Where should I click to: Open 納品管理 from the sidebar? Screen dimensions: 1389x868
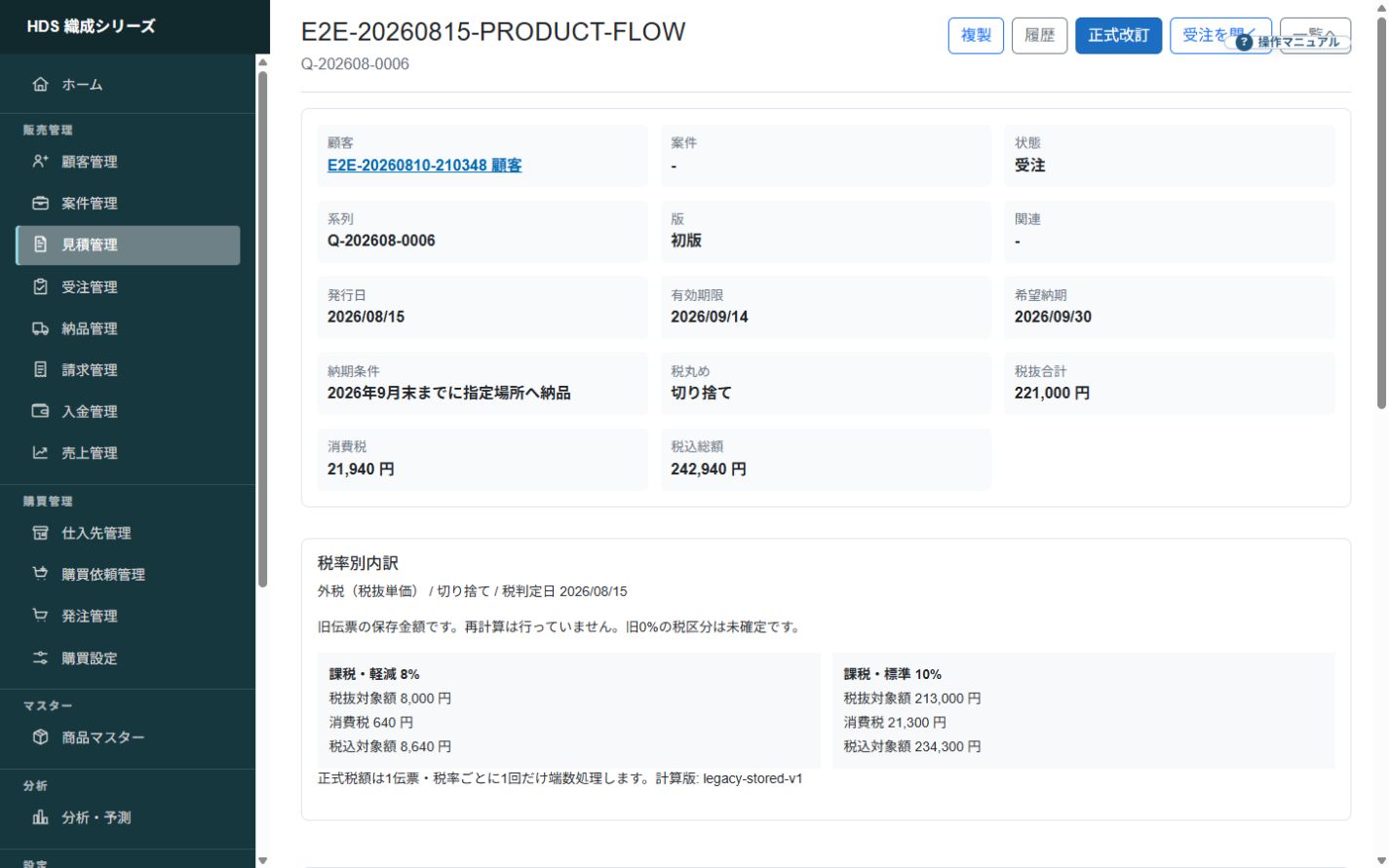click(128, 329)
